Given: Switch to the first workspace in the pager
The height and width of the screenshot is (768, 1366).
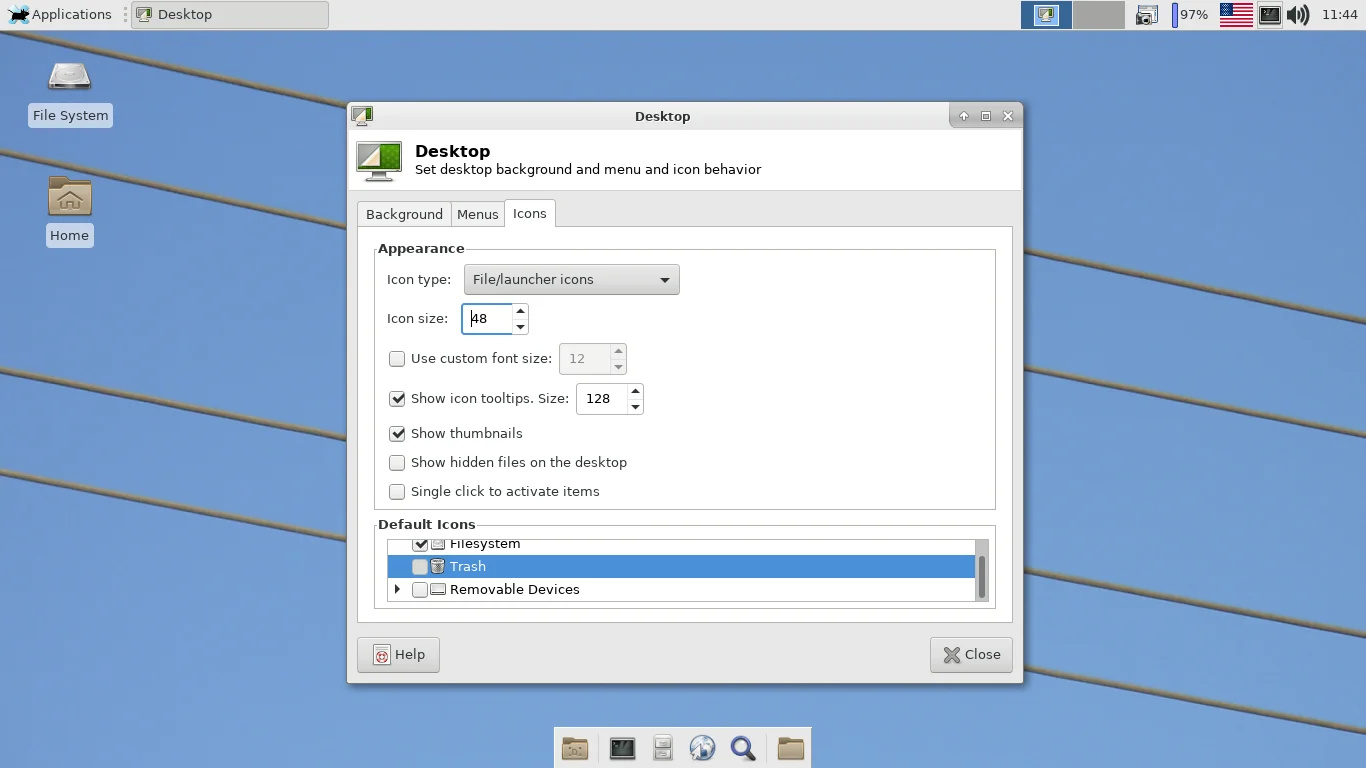Looking at the screenshot, I should tap(1046, 15).
